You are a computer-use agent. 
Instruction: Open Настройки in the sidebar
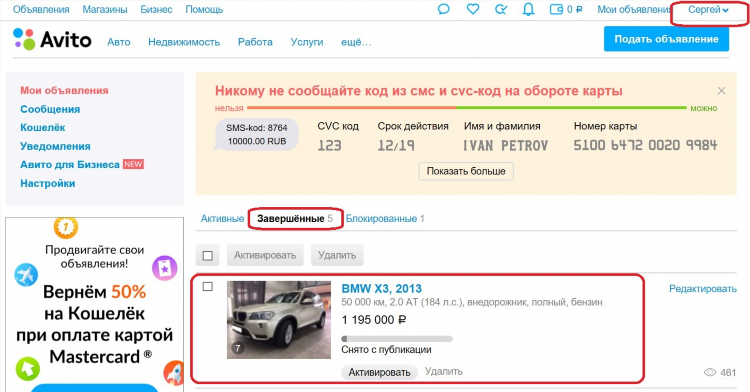click(x=47, y=183)
